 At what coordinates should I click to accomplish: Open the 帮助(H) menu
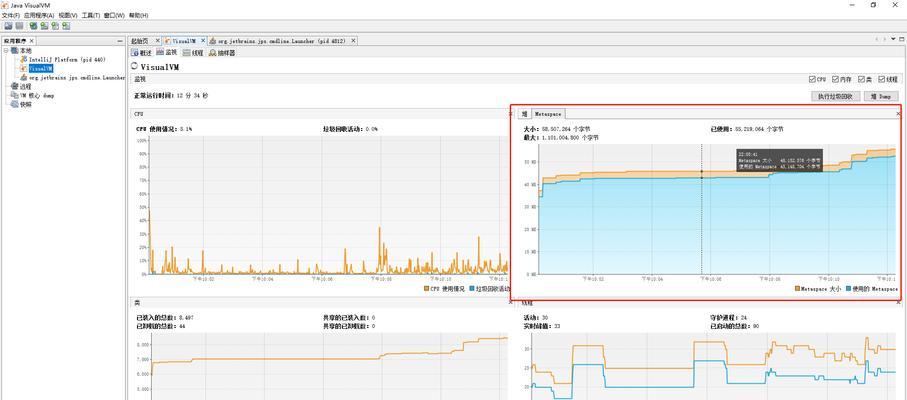138,15
